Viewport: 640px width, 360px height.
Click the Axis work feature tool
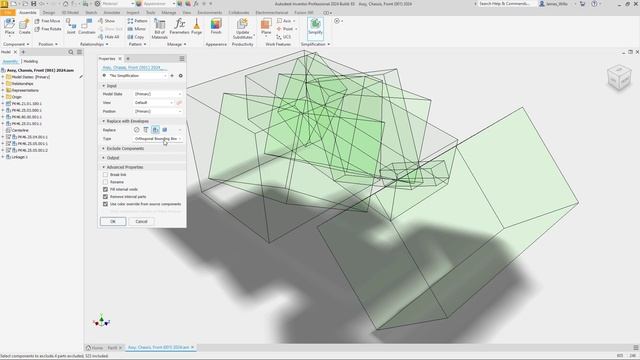[x=284, y=21]
